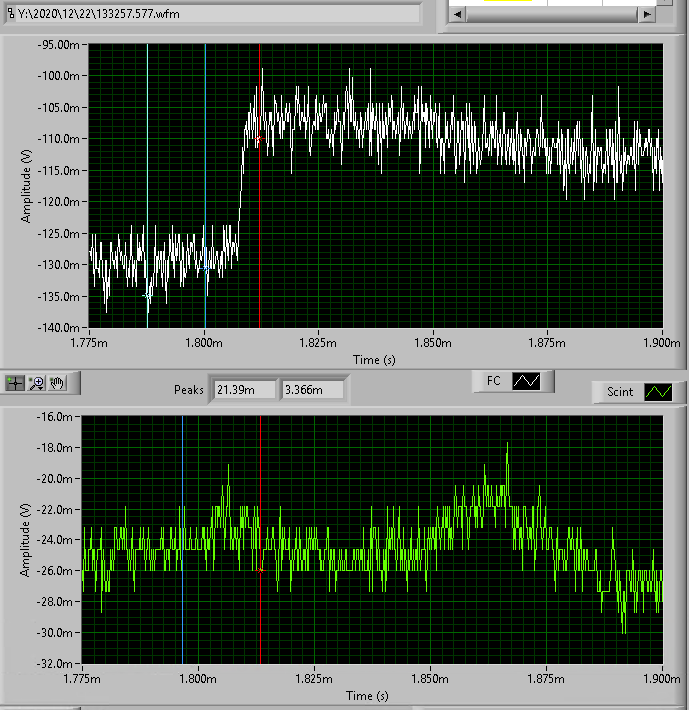Select the Peaks value 3.366m field
This screenshot has height=710, width=689.
point(312,389)
